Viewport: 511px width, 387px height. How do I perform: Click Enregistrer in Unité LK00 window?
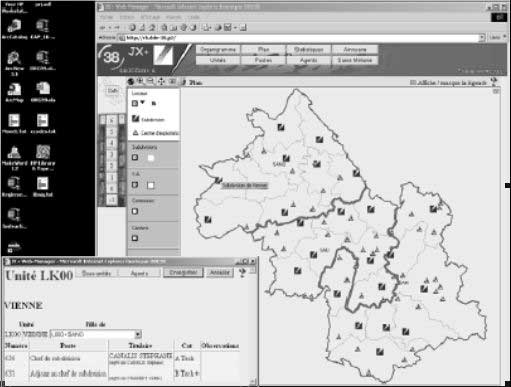click(x=183, y=273)
